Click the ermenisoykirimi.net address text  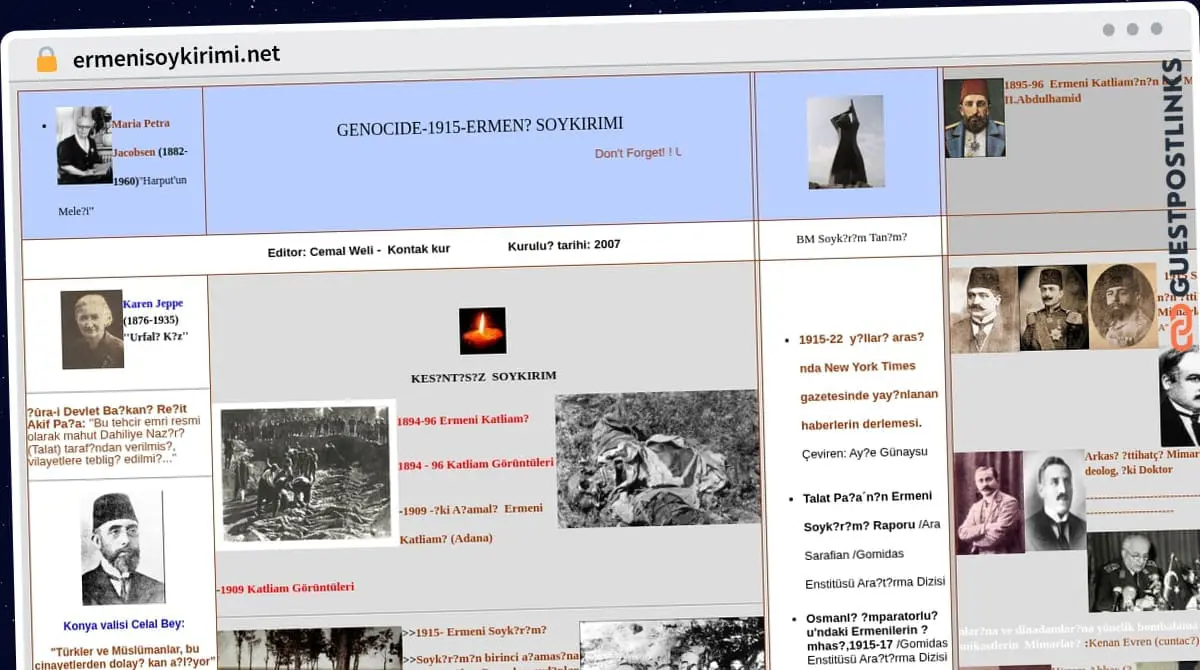tap(176, 55)
